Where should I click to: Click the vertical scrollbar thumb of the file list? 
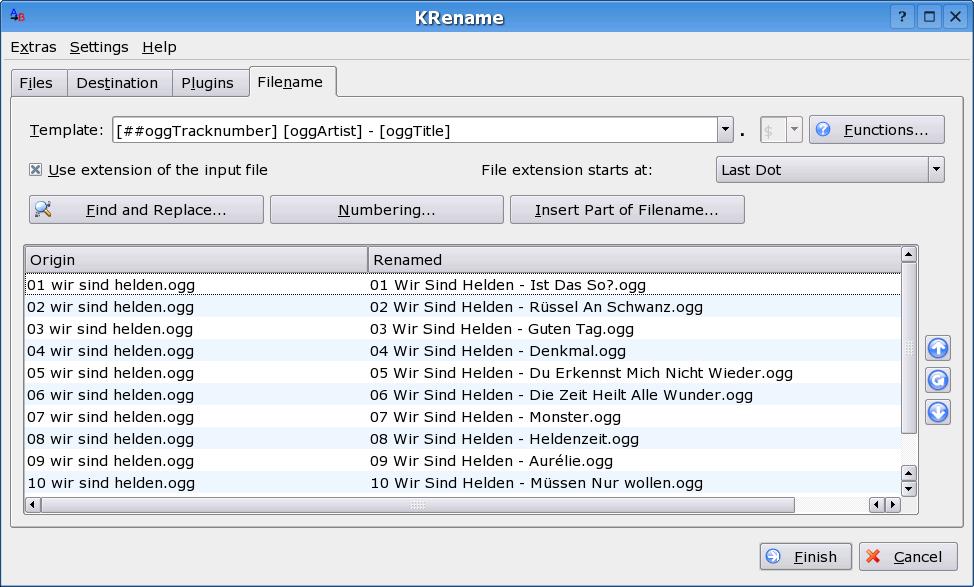point(909,348)
